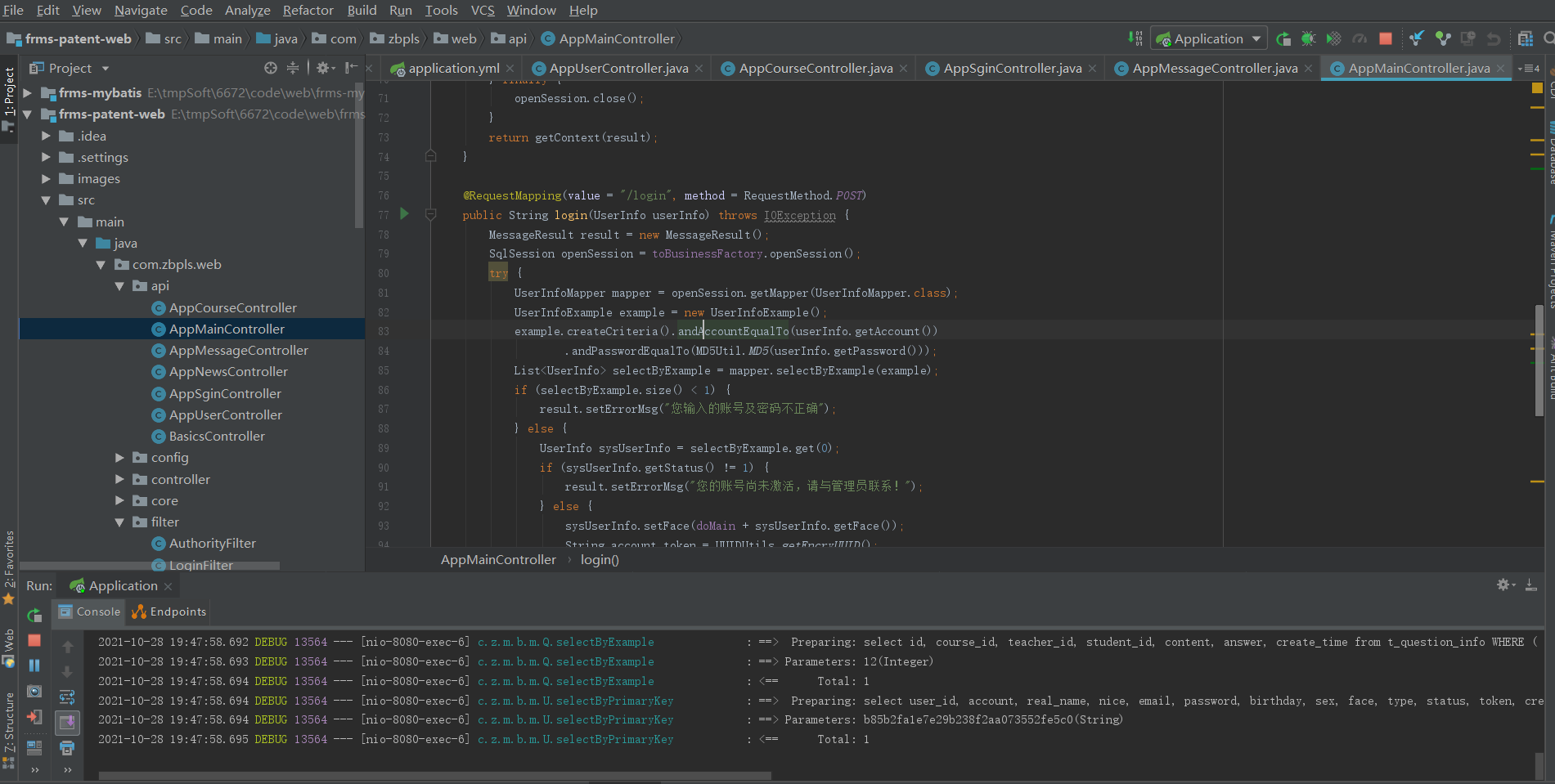Hide the Project panel with the pin icon
Viewport: 1555px width, 784px height.
click(352, 68)
